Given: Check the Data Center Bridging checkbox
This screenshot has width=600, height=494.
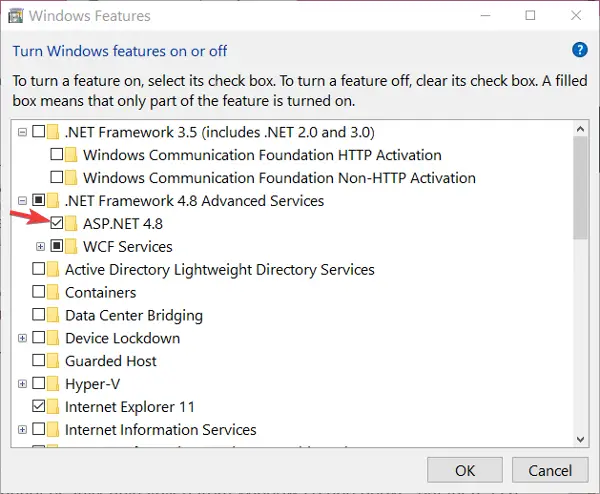Looking at the screenshot, I should 39,315.
